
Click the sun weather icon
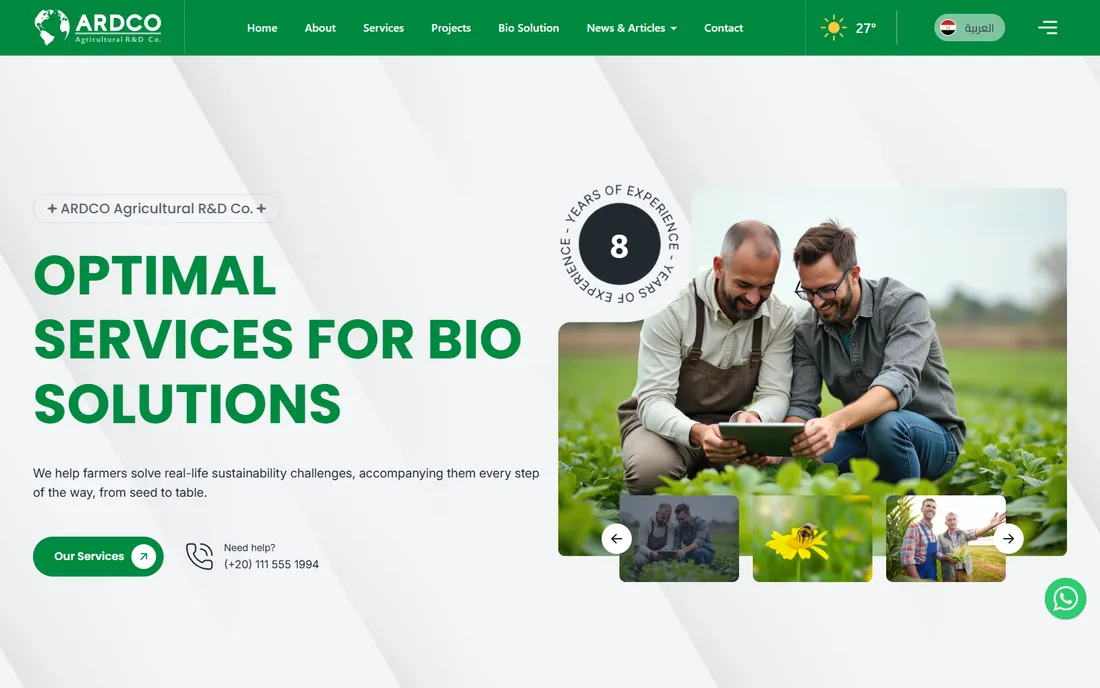pyautogui.click(x=833, y=27)
